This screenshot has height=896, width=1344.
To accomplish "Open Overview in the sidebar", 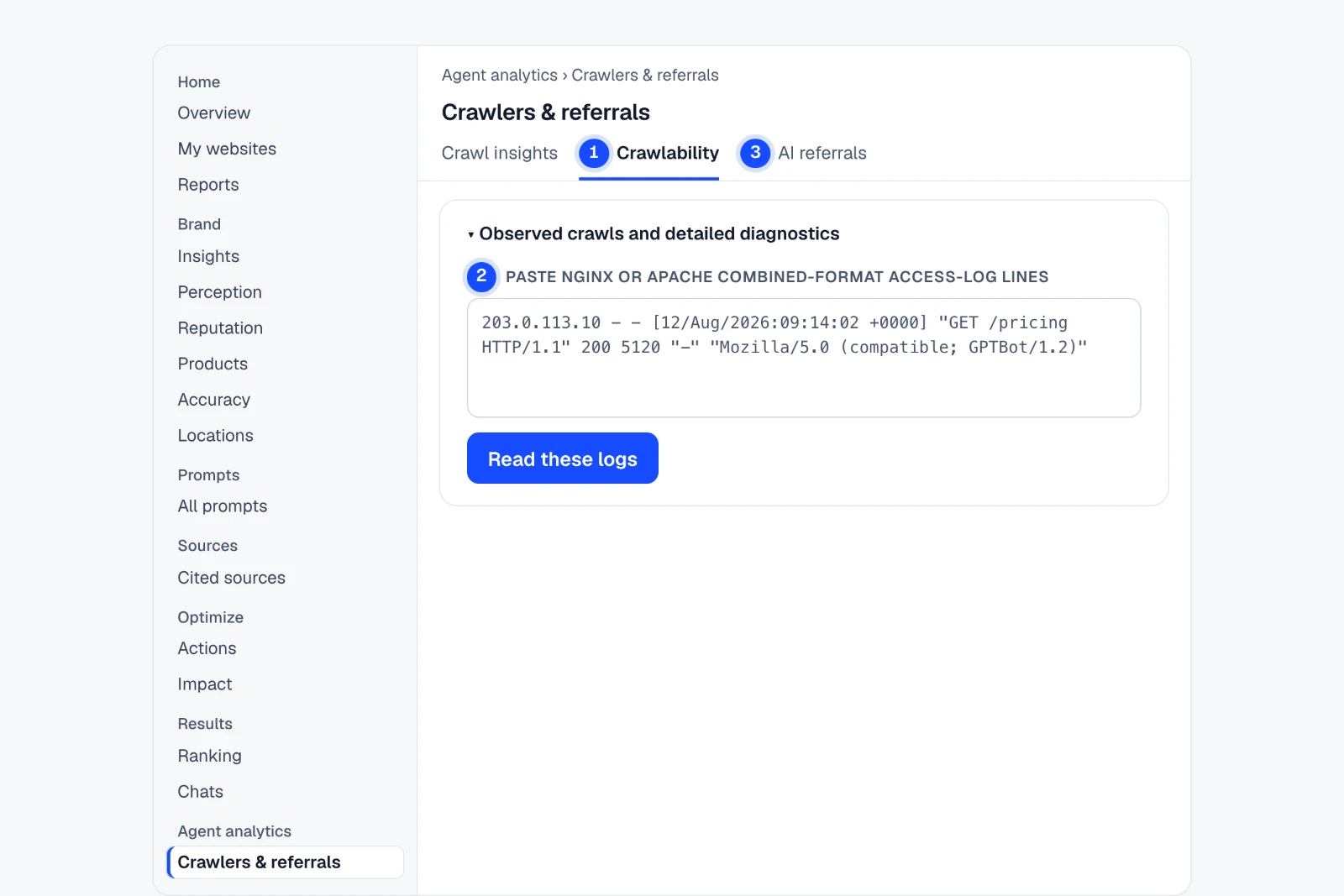I will [214, 113].
